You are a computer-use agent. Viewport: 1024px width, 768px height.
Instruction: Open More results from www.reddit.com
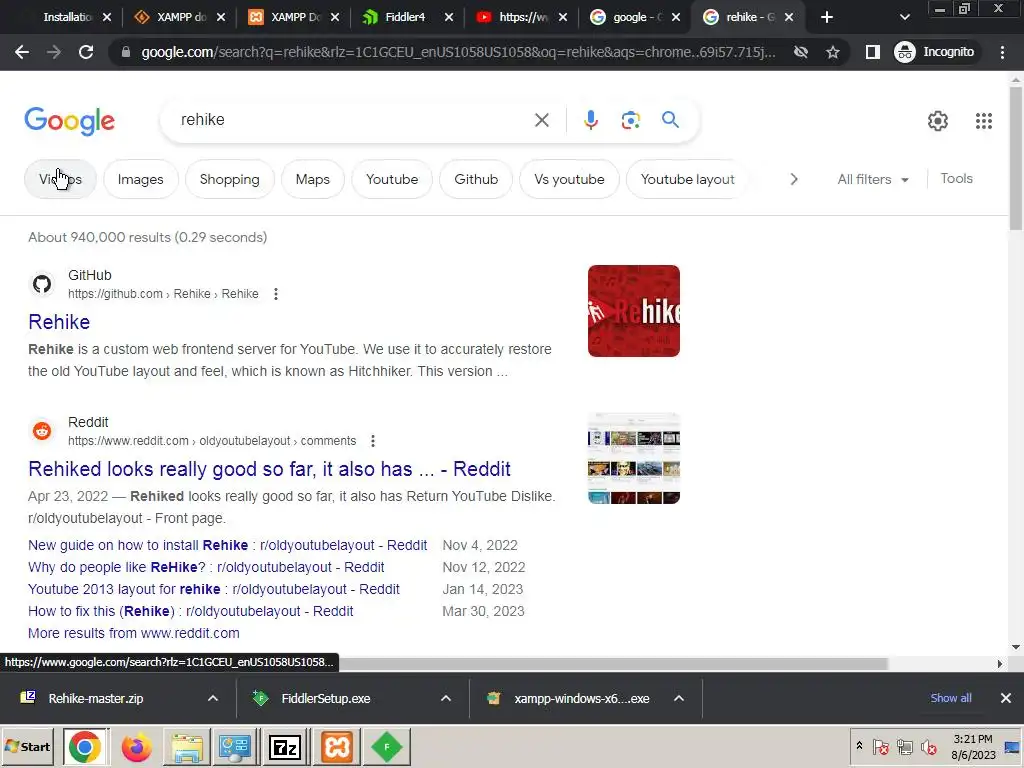pos(133,633)
